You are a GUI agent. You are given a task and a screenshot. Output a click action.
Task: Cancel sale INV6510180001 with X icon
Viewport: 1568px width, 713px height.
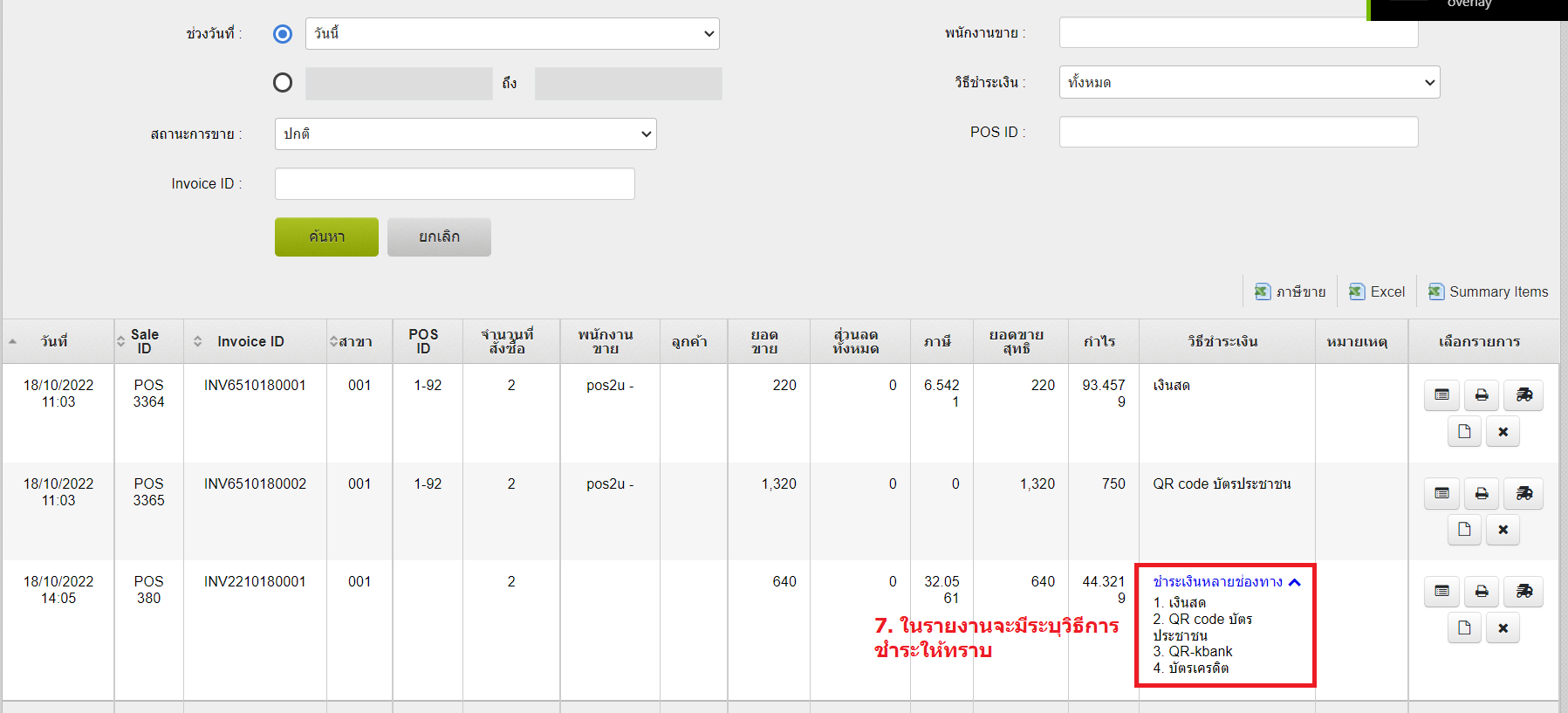click(x=1503, y=431)
